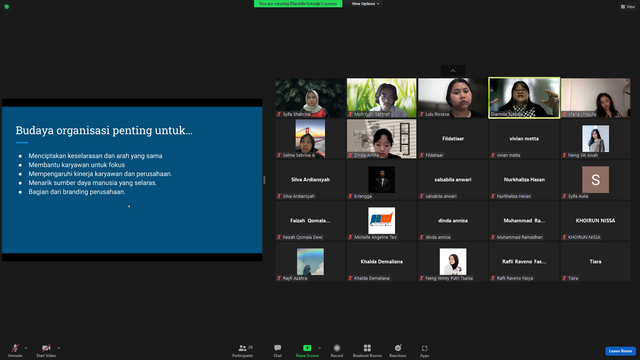Click the Record button icon
Viewport: 640px width, 360px height.
pyautogui.click(x=337, y=348)
